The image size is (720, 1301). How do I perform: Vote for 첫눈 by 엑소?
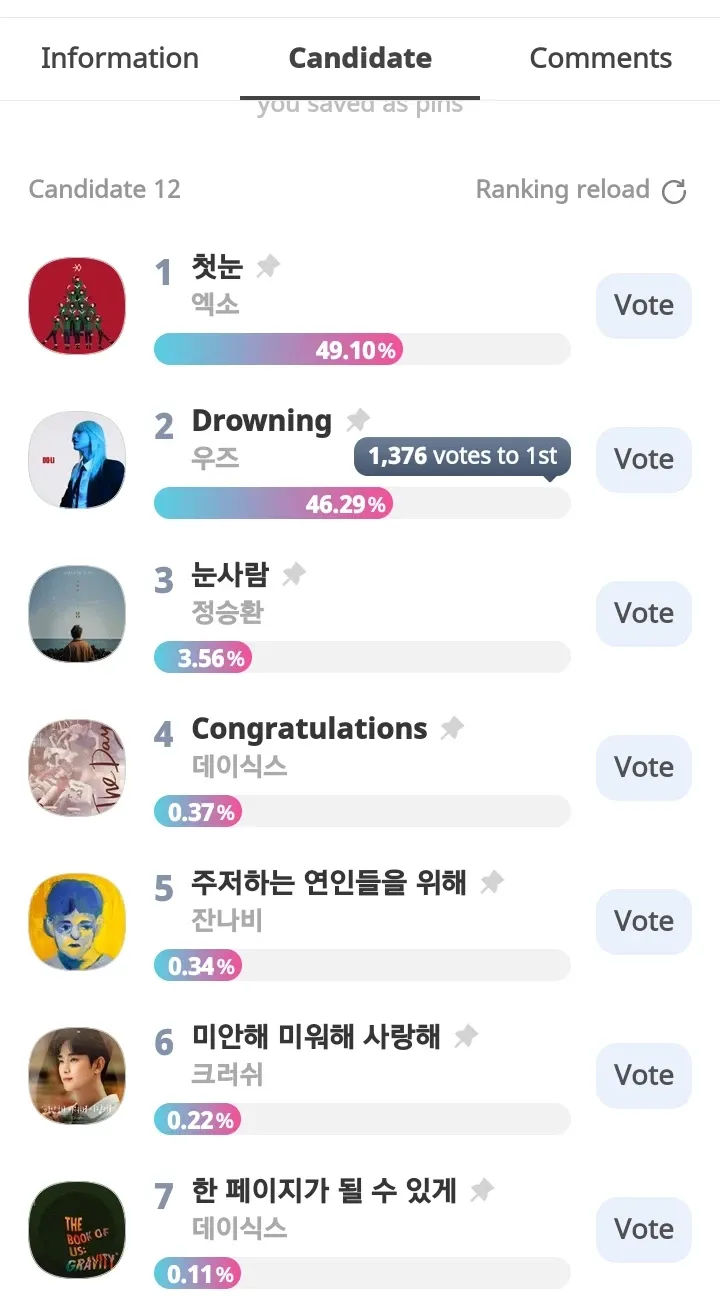643,305
